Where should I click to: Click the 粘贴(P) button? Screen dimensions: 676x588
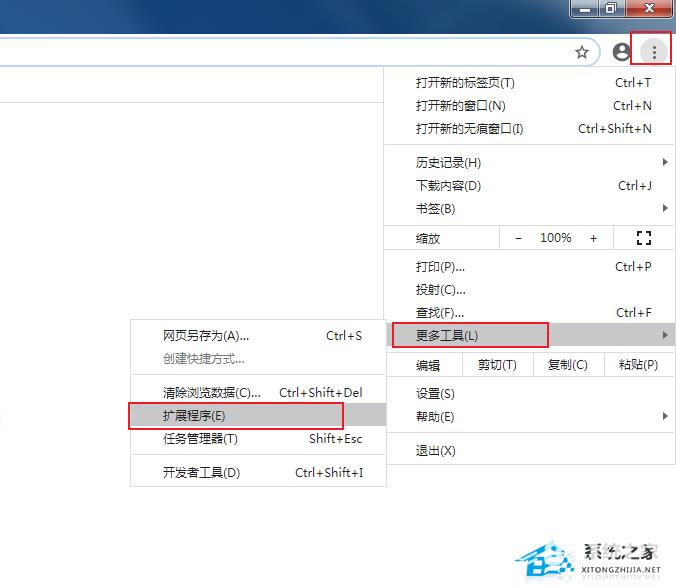tap(639, 365)
